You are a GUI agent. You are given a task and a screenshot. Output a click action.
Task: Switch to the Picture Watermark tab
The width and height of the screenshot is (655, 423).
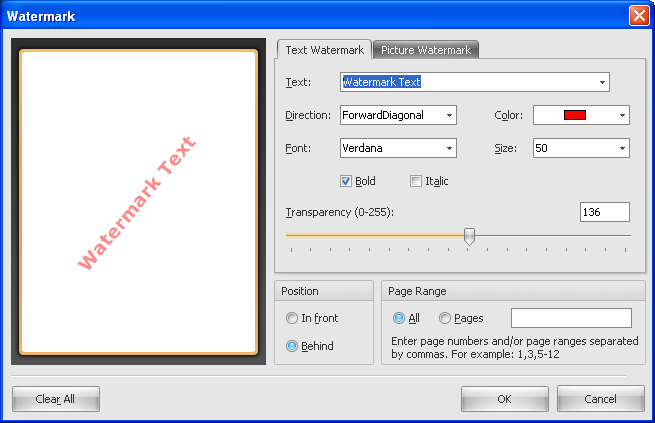tap(426, 50)
